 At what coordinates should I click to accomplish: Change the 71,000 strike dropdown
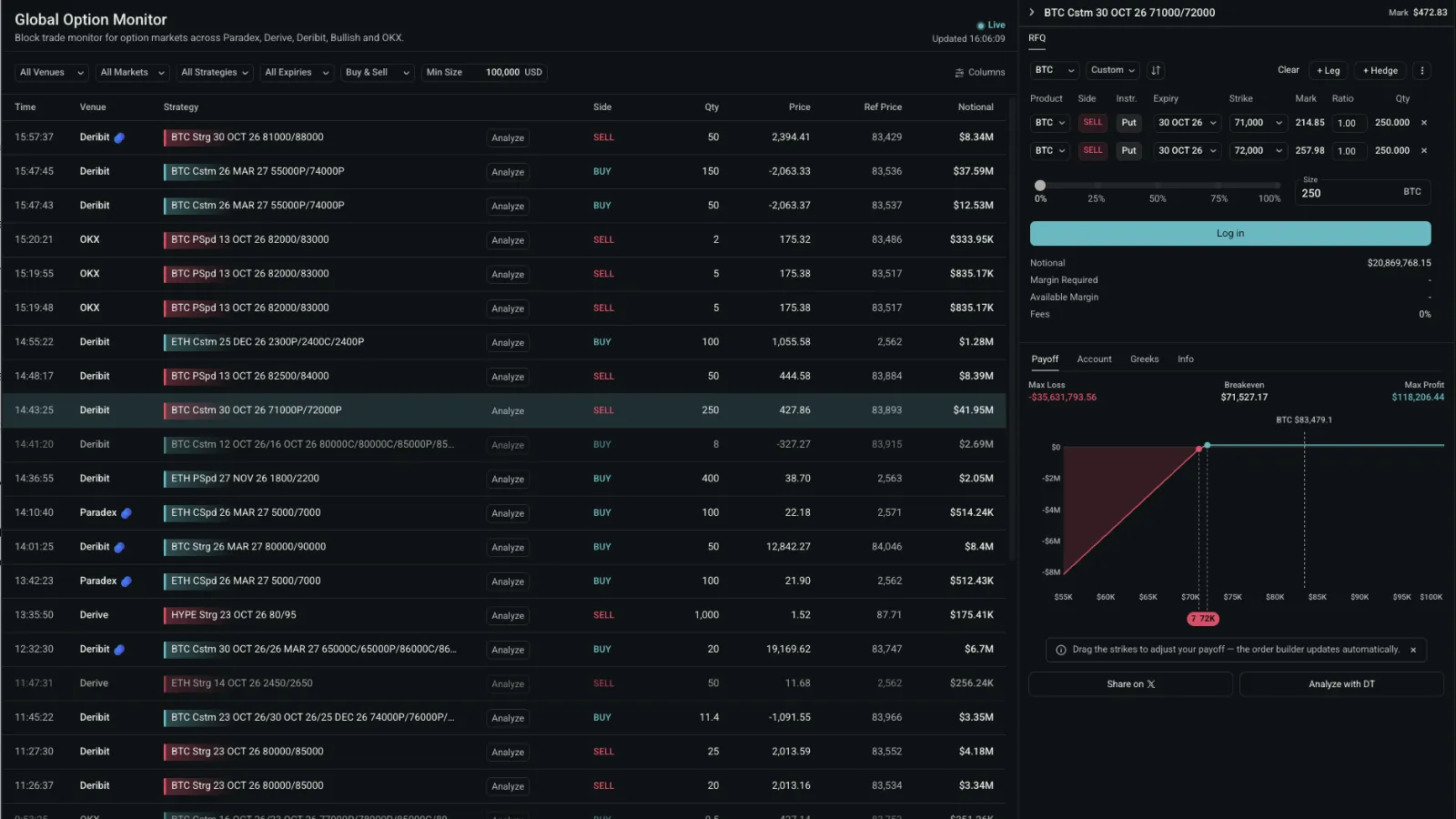(1258, 123)
